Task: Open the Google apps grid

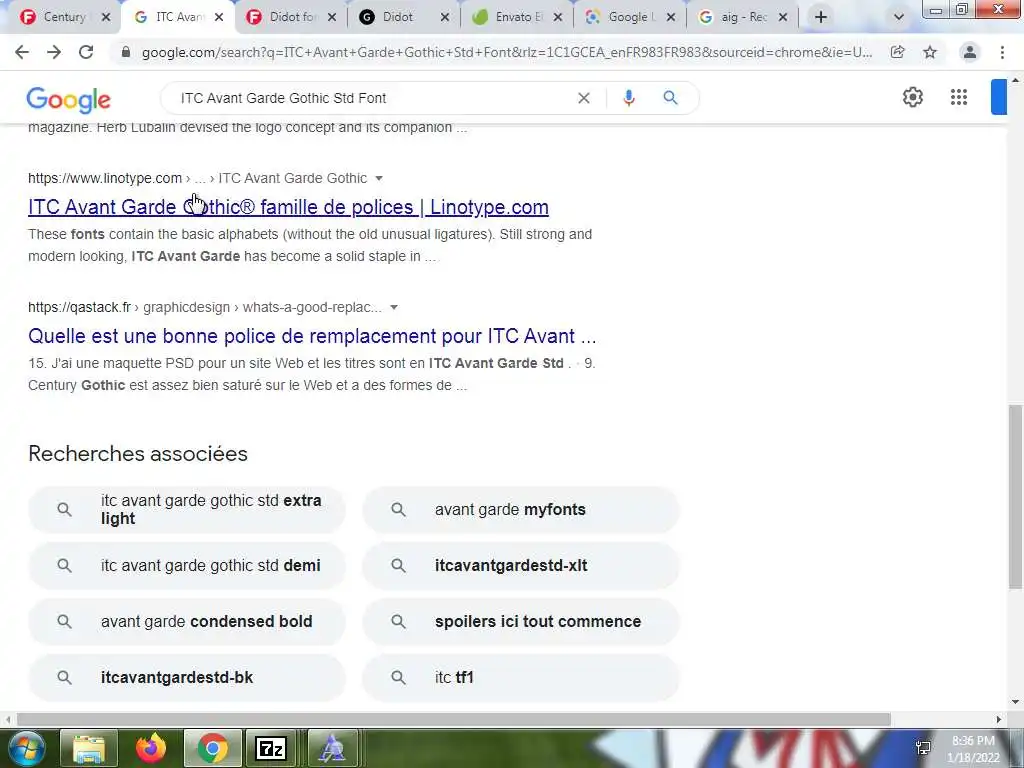Action: 959,97
